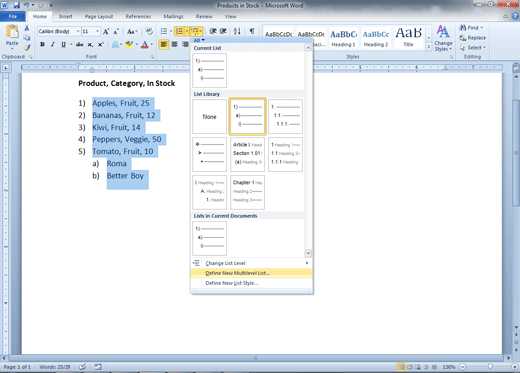Screen dimensions: 520x373
Task: Select the symbol bullet multilevel list thumbnail
Action: point(209,154)
